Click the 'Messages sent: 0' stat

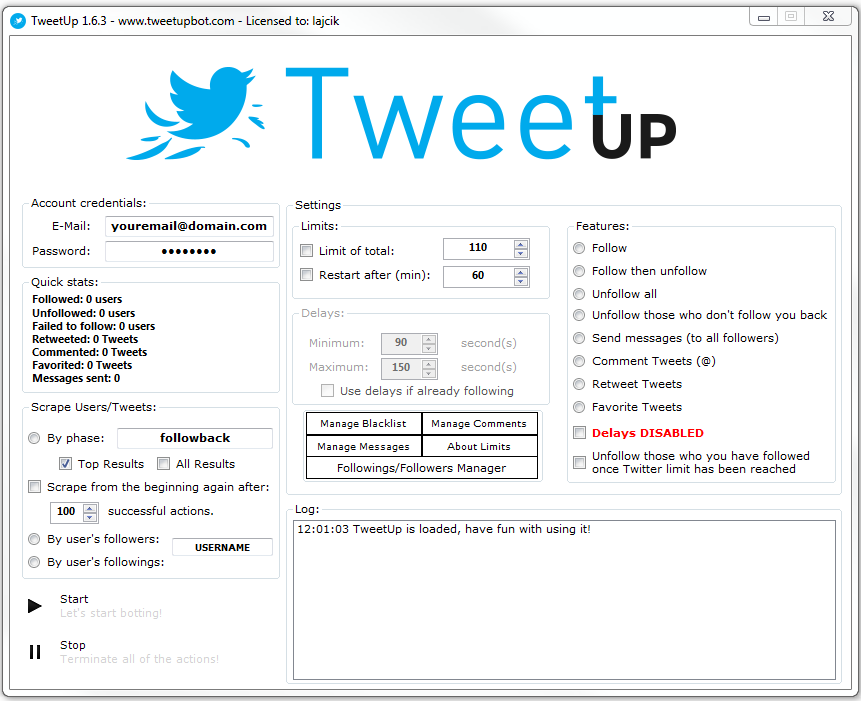point(76,378)
